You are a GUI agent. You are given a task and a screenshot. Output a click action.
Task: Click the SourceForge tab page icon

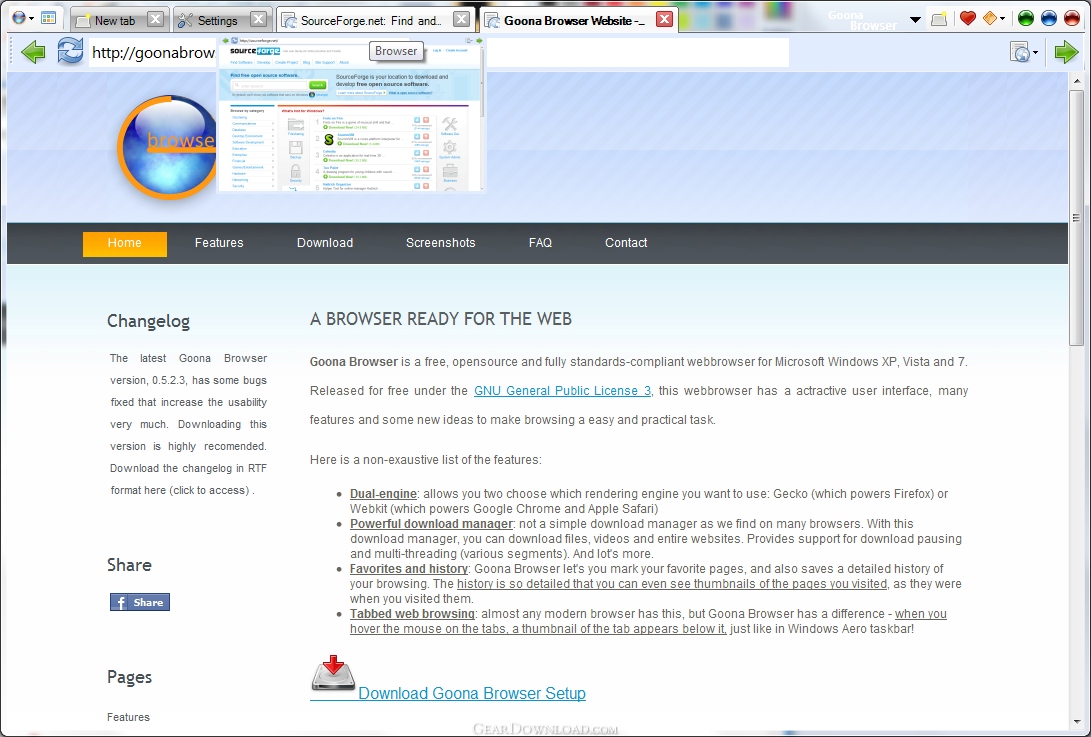click(x=289, y=20)
